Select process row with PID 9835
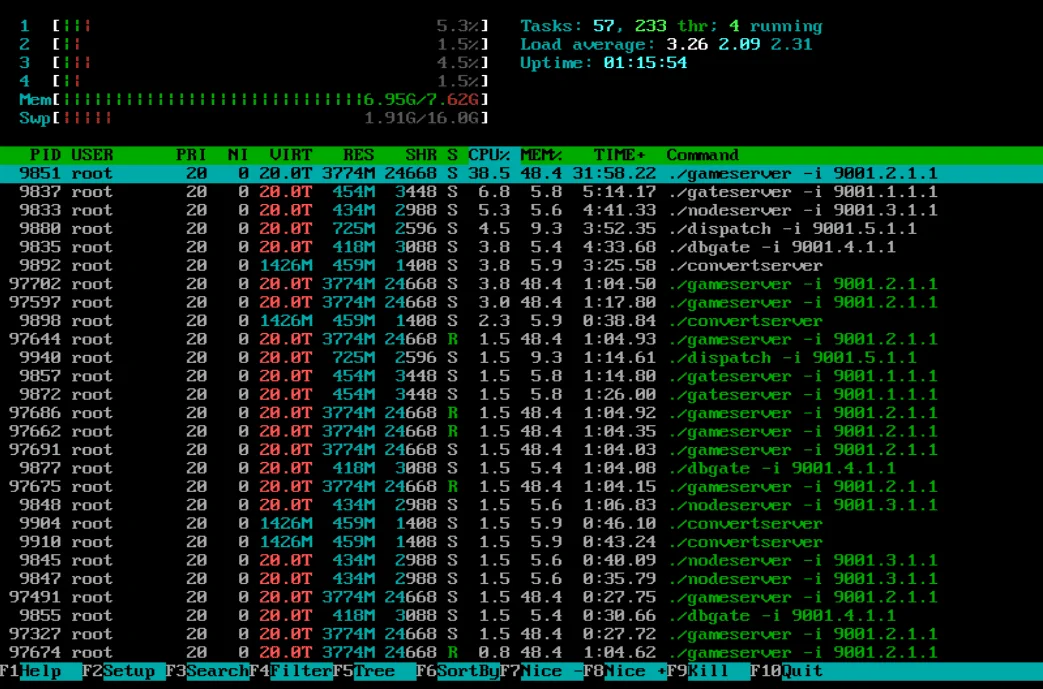Viewport: 1043px width, 689px height. point(522,247)
